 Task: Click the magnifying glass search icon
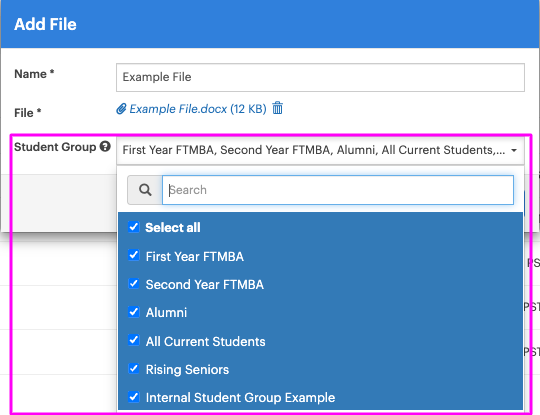[x=145, y=190]
